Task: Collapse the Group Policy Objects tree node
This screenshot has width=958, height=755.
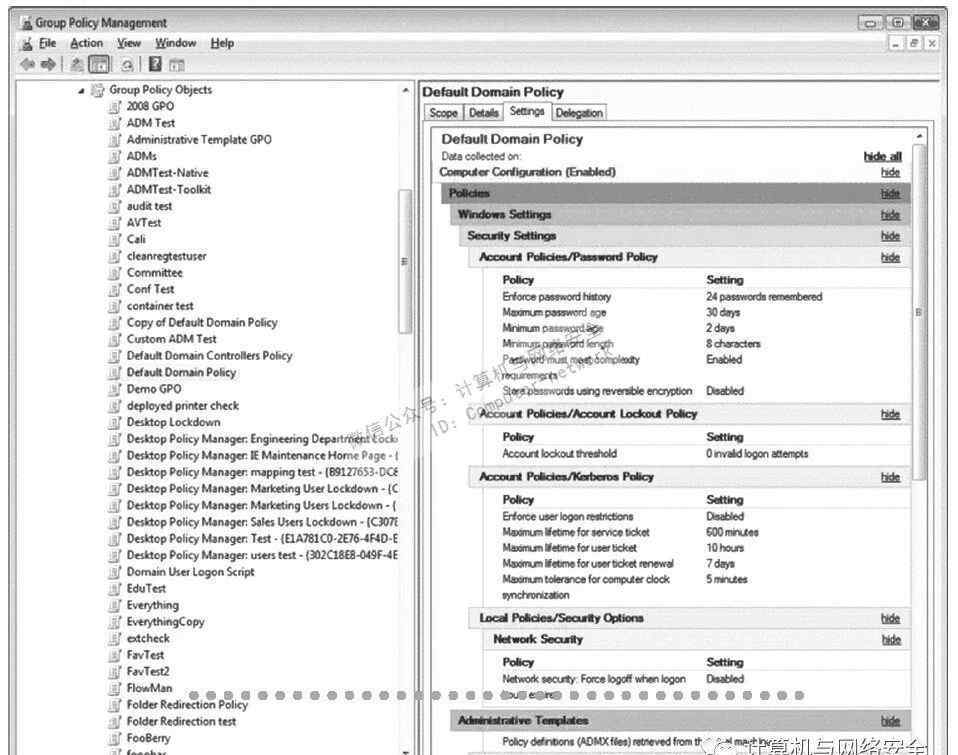Action: (81, 91)
